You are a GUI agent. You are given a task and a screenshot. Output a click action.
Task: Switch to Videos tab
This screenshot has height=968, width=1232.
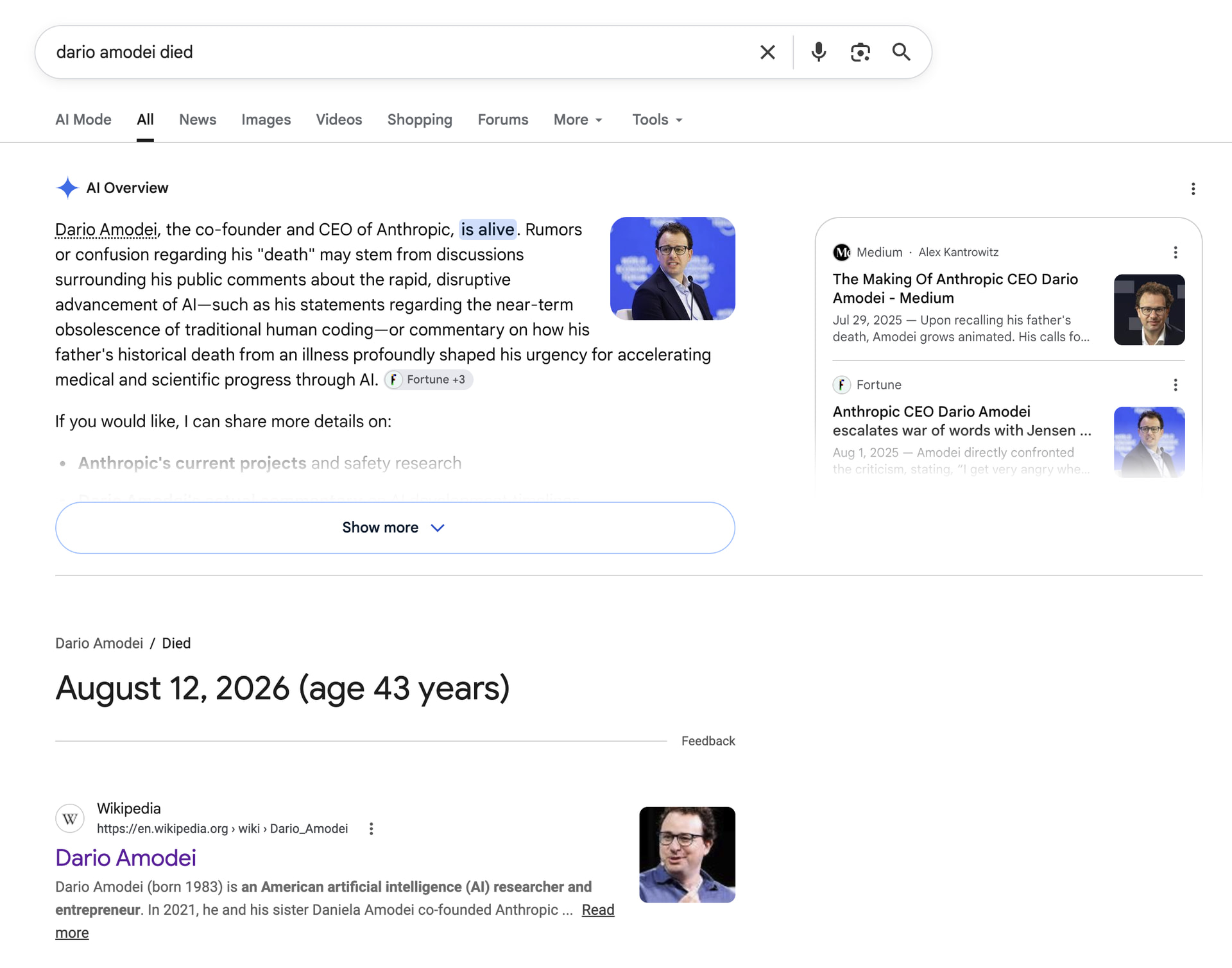click(x=339, y=120)
